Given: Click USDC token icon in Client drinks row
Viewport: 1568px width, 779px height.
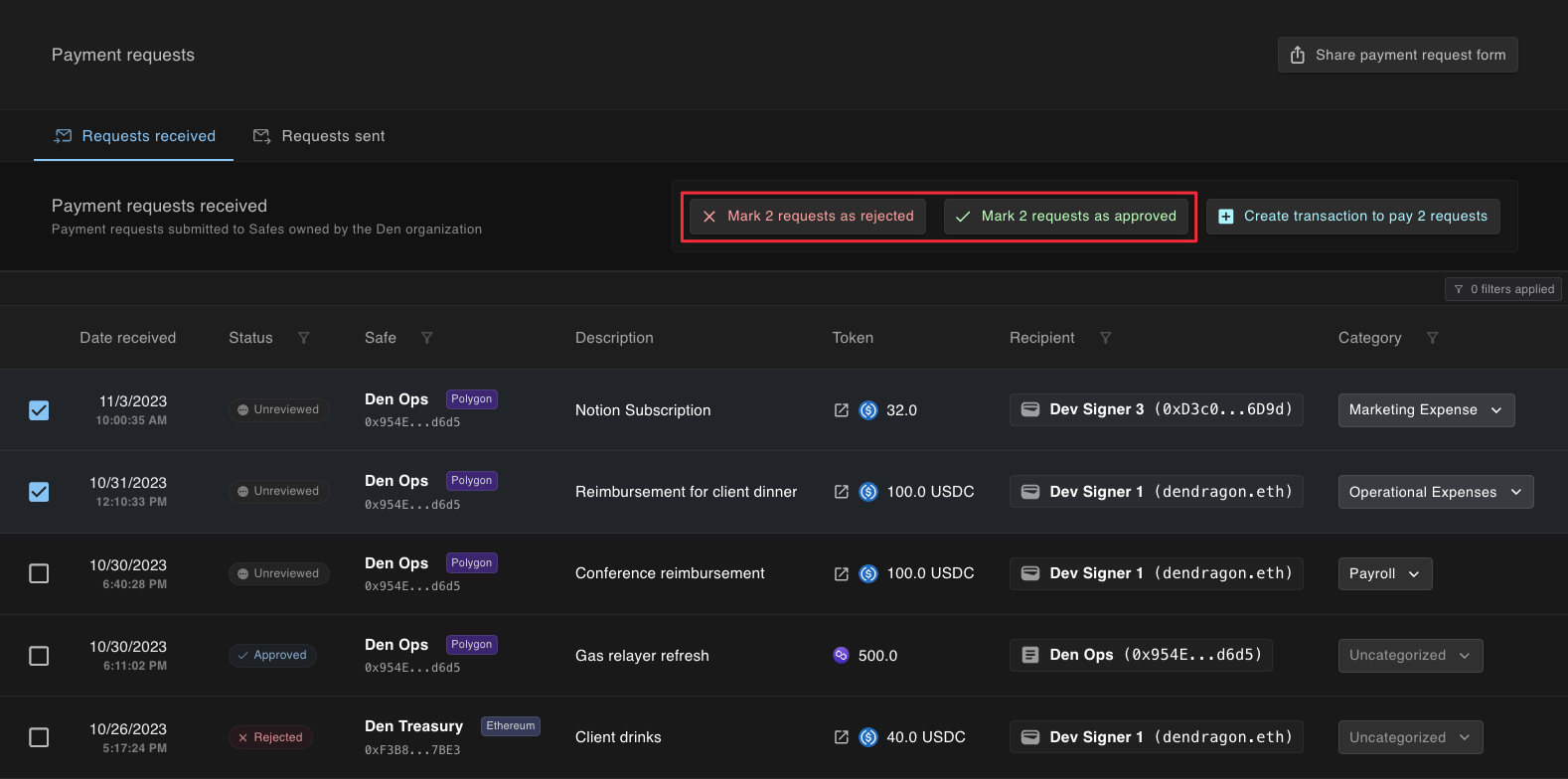Looking at the screenshot, I should tap(868, 737).
